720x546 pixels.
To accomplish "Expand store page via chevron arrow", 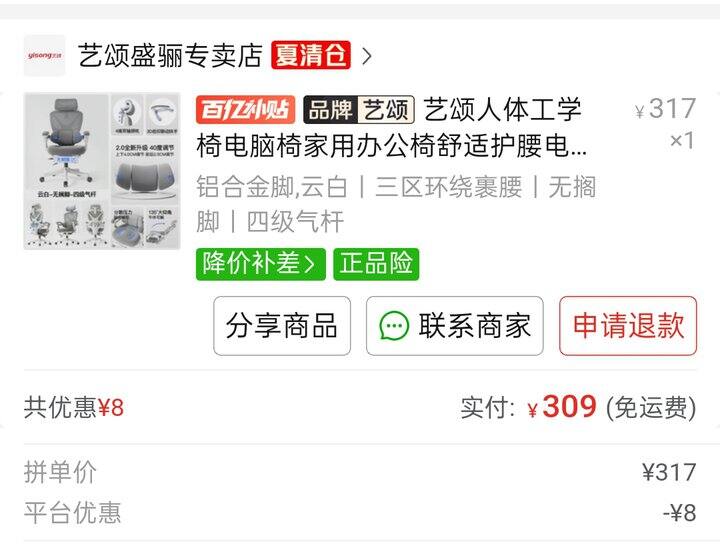I will [x=366, y=56].
